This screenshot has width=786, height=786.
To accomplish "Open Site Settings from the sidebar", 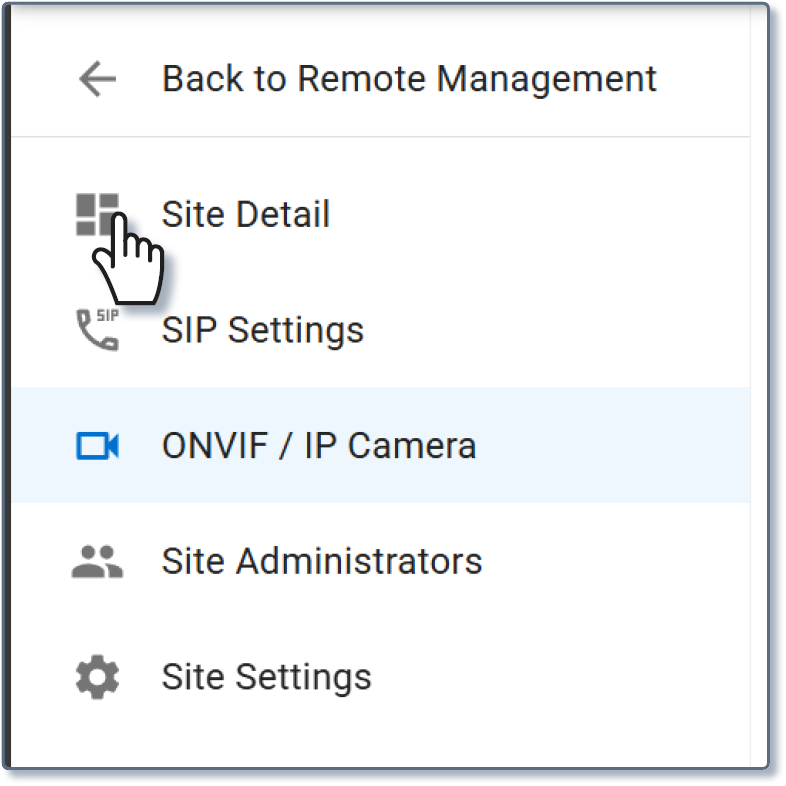I will (266, 678).
